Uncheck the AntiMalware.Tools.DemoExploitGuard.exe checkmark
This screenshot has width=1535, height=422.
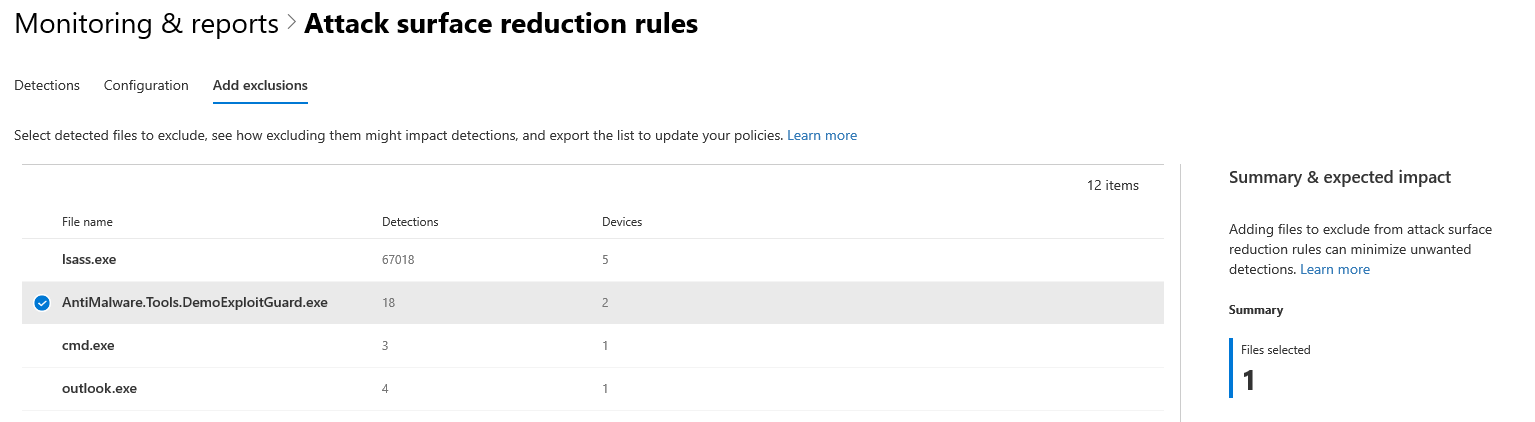click(42, 303)
